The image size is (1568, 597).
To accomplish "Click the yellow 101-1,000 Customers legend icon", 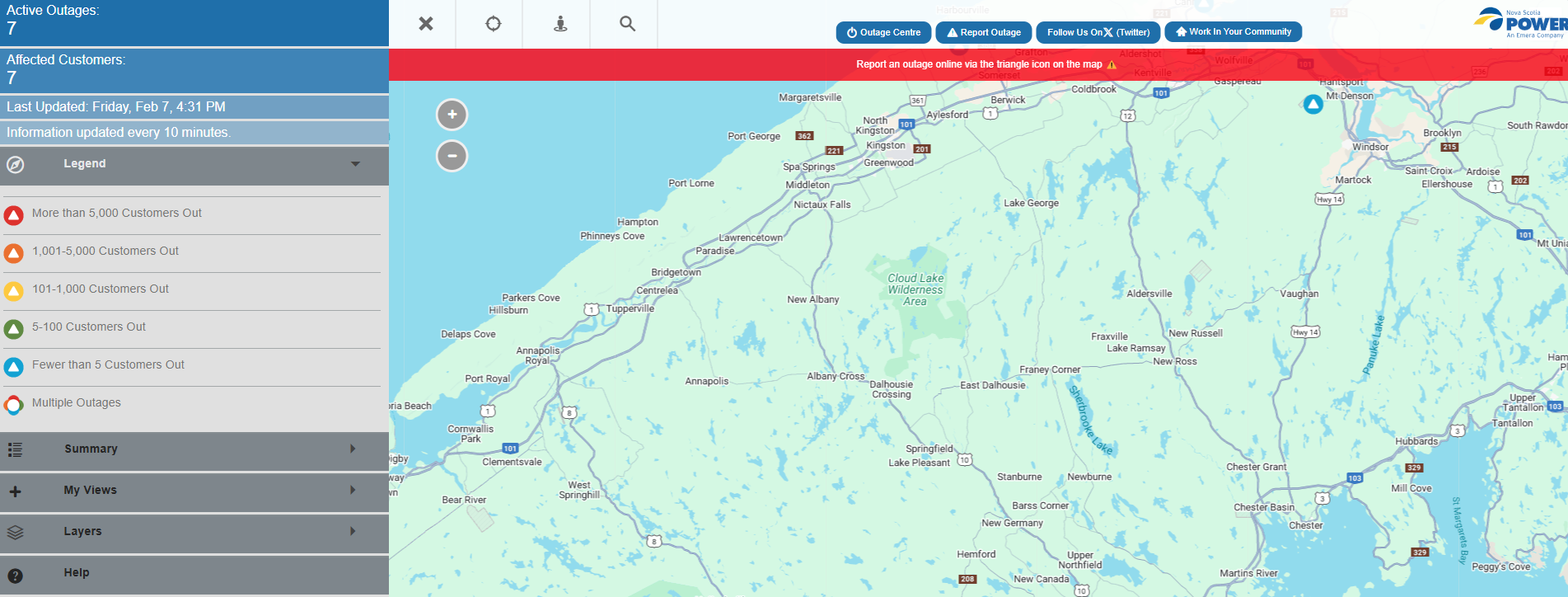I will 14,291.
